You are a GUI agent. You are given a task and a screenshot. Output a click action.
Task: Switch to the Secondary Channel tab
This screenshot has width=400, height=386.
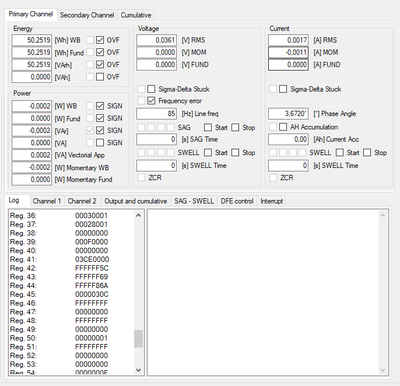click(x=87, y=15)
